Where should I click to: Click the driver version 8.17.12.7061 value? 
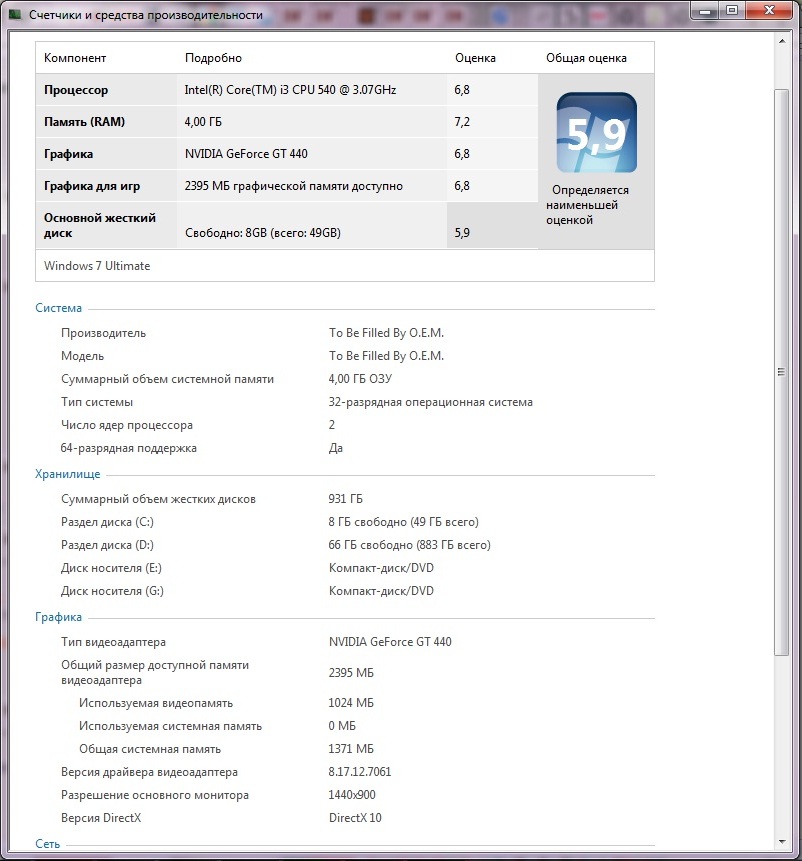[360, 772]
